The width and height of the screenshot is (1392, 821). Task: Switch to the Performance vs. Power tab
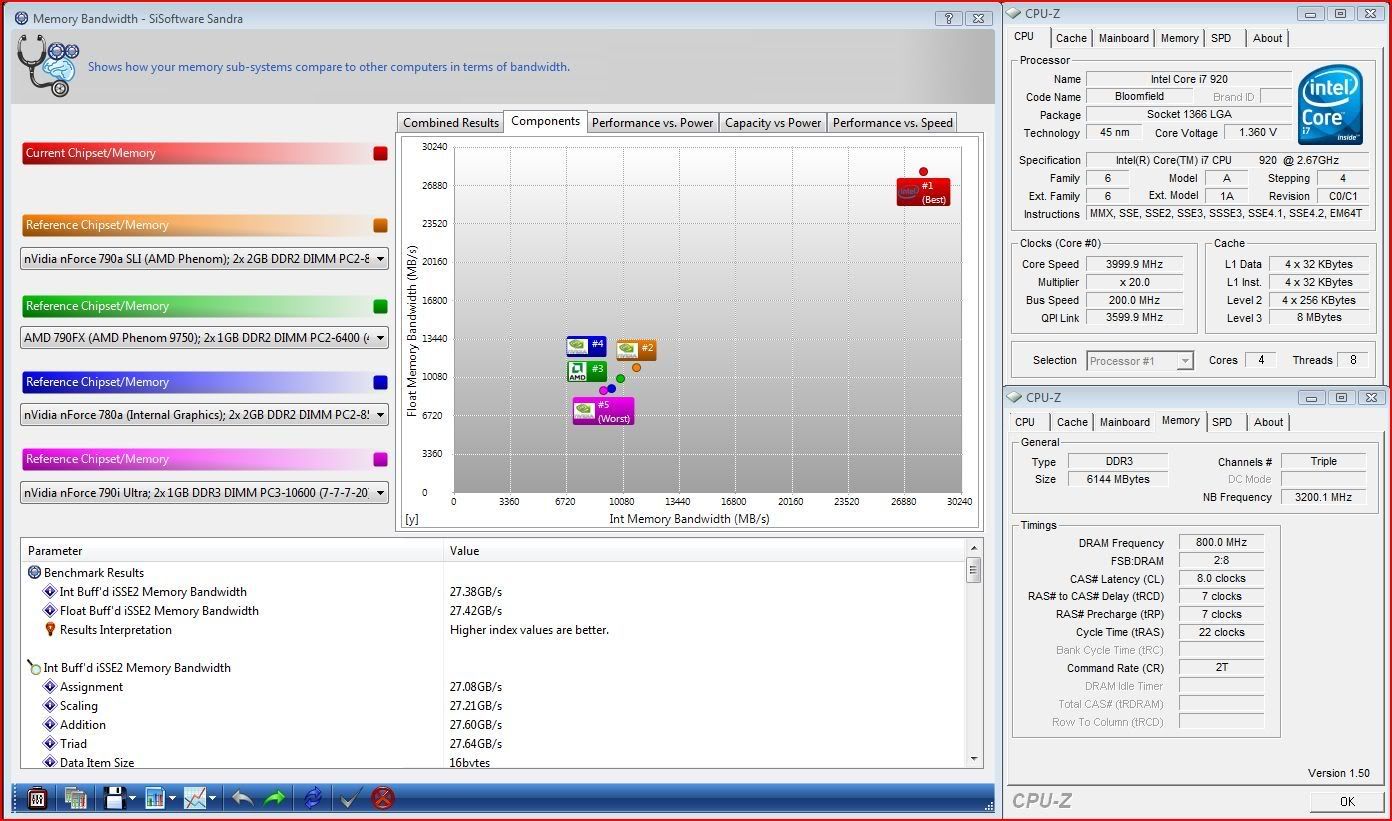(x=652, y=123)
